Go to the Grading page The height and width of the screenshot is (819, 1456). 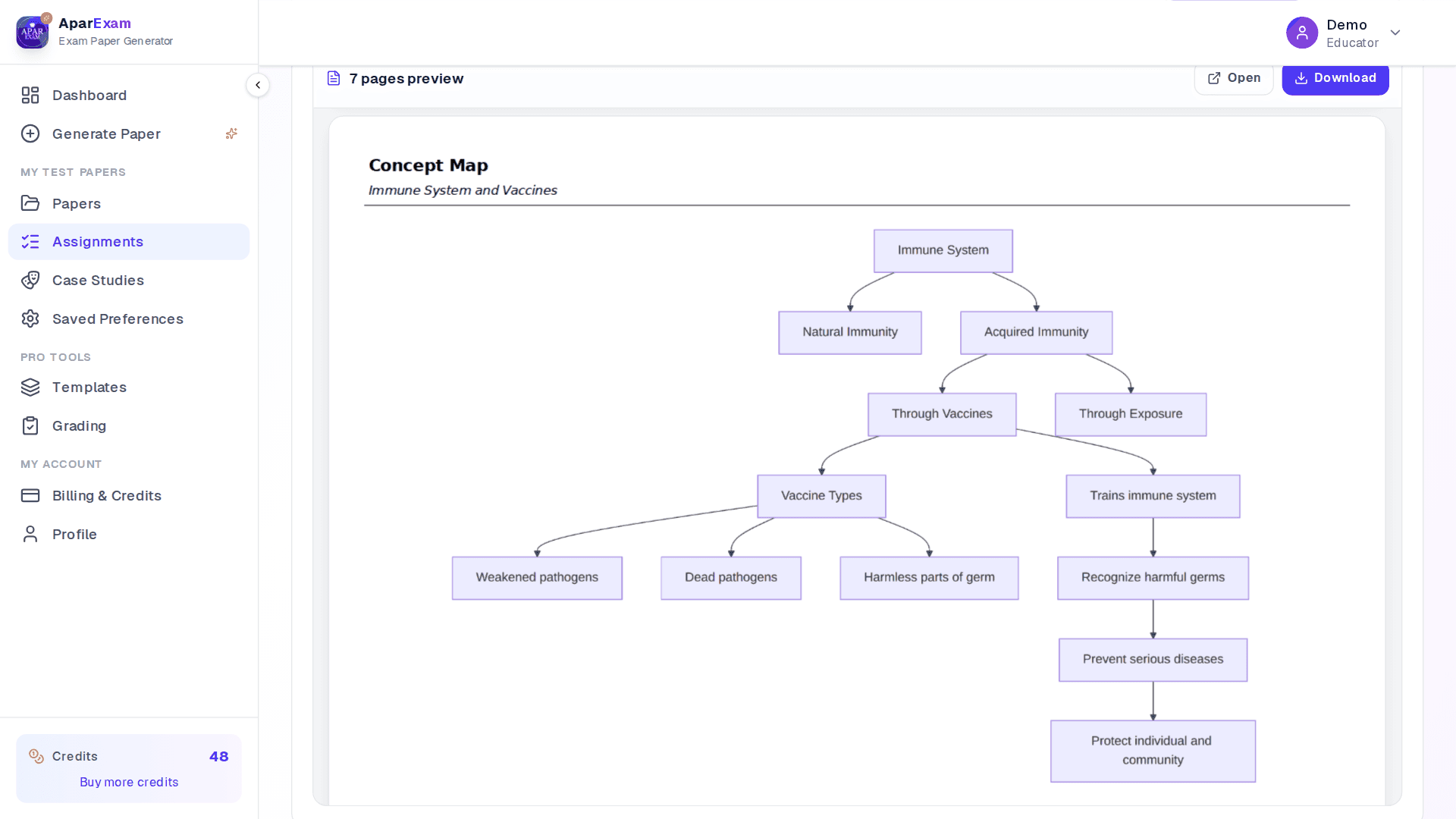pos(129,426)
